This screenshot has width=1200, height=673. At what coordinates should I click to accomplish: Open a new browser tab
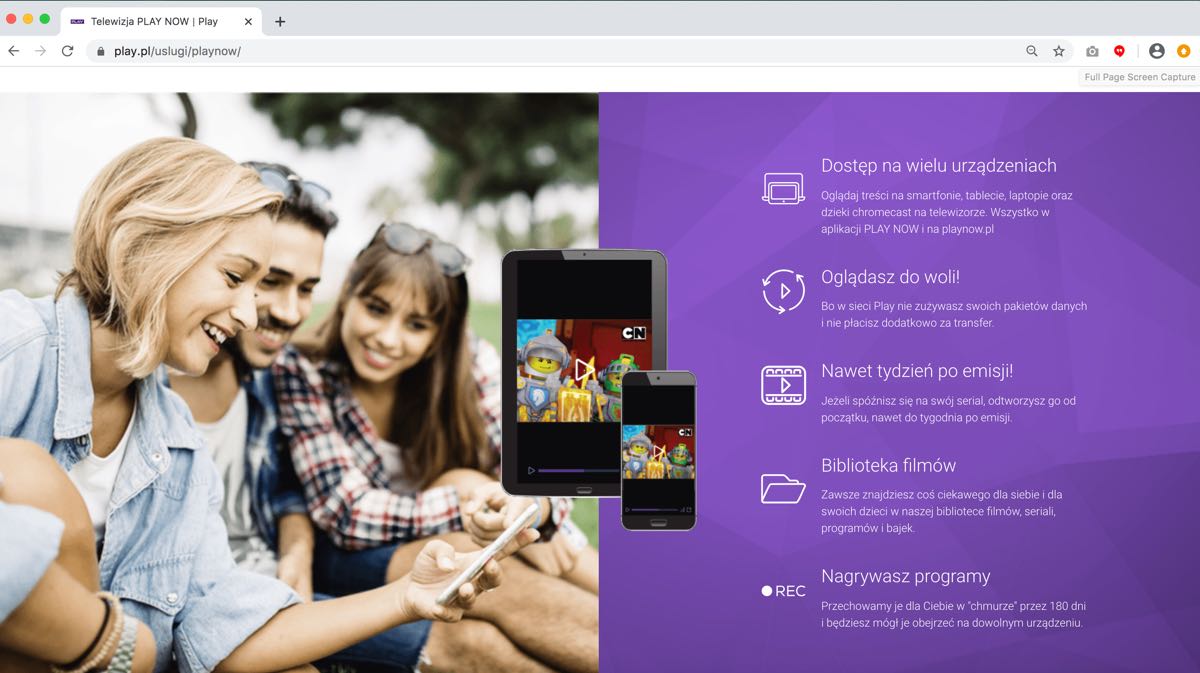pos(280,21)
